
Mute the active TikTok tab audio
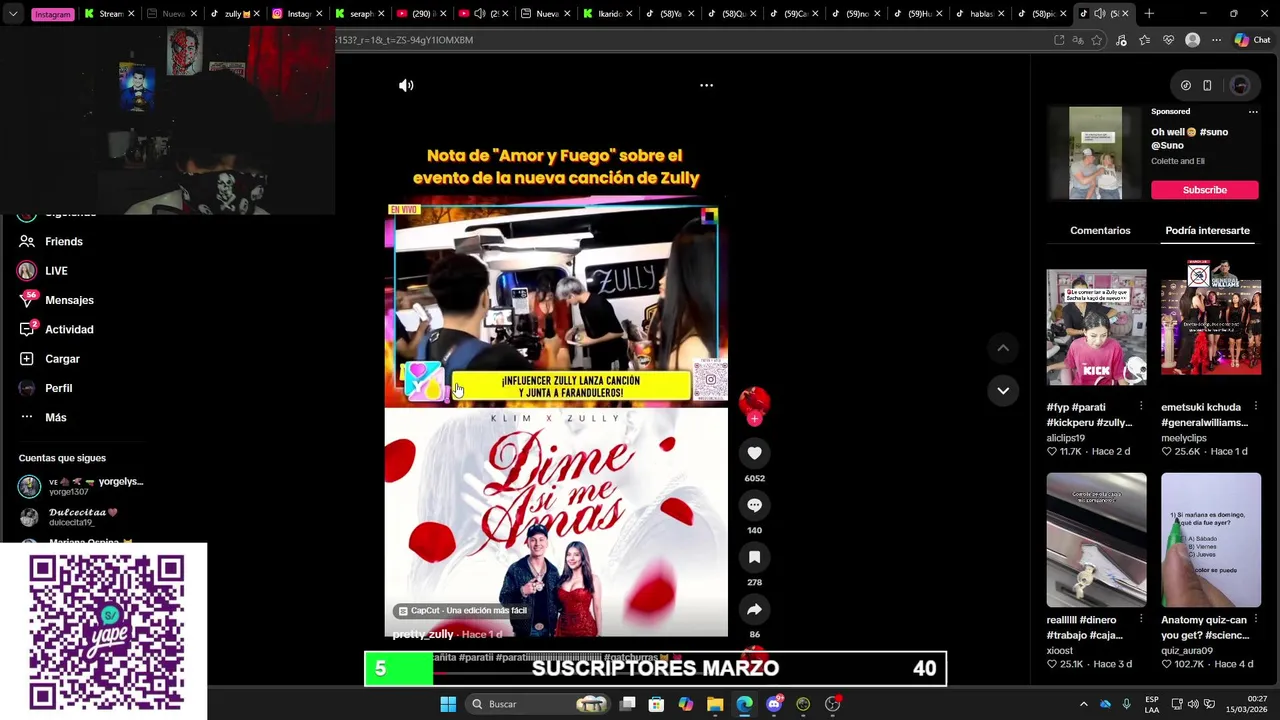click(1100, 14)
